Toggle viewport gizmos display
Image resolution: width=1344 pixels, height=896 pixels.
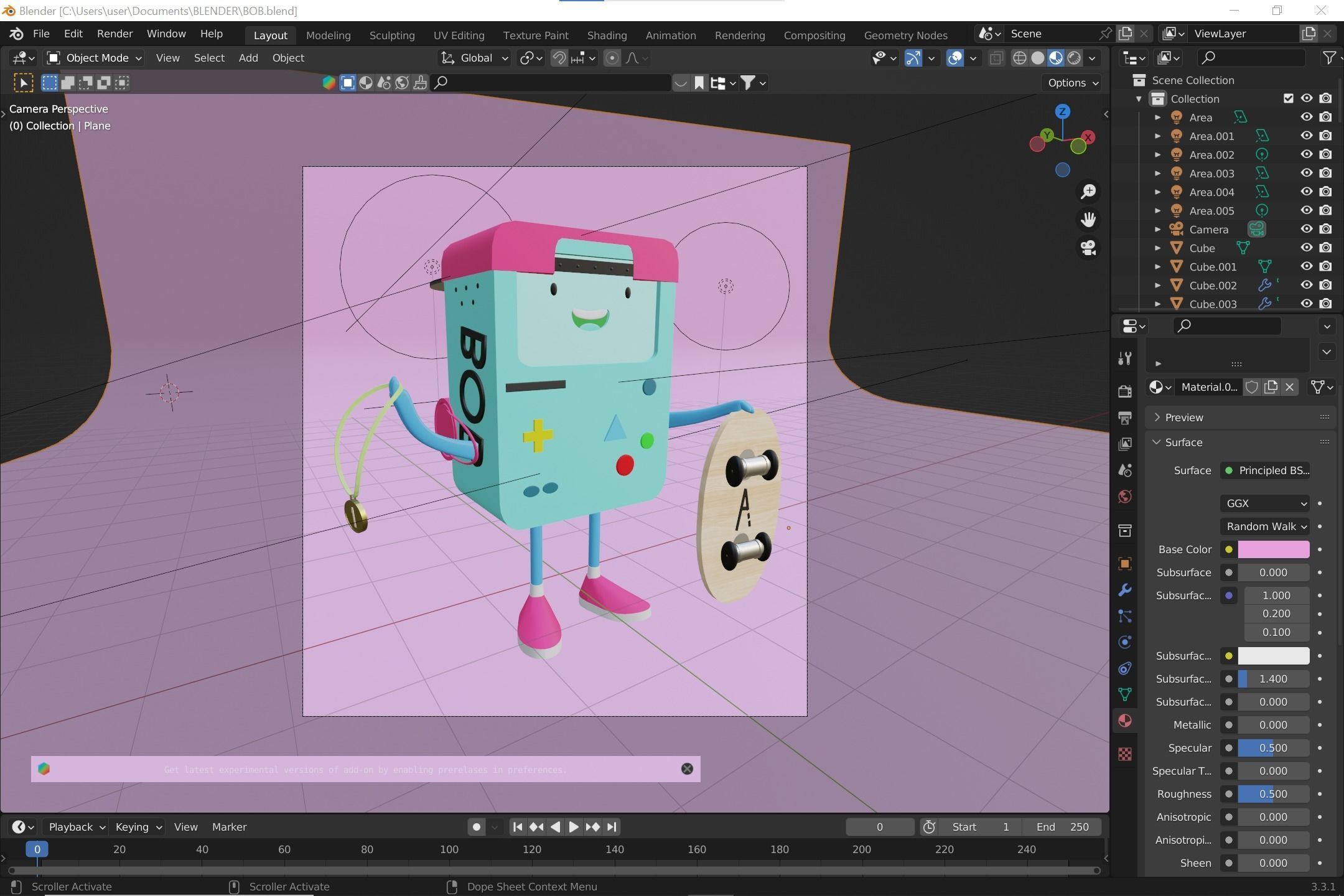(x=913, y=58)
